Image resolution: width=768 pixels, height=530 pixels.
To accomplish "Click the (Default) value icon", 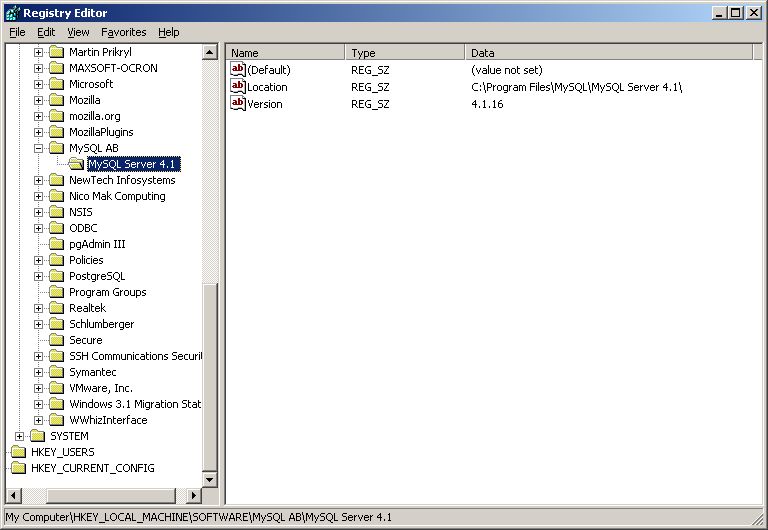I will coord(238,70).
